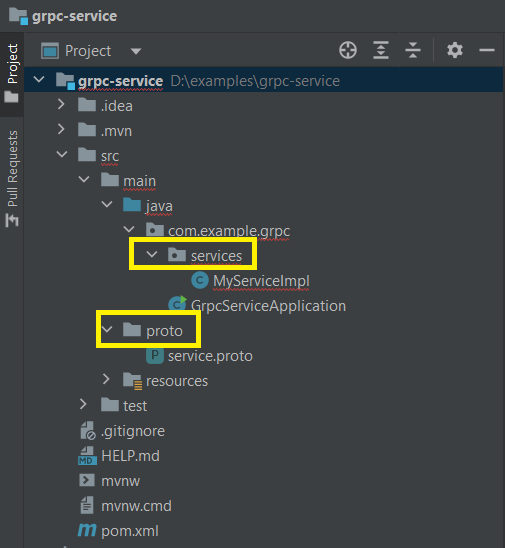Image resolution: width=505 pixels, height=548 pixels.
Task: Click the Collapse All toolbar icon
Action: tap(413, 50)
